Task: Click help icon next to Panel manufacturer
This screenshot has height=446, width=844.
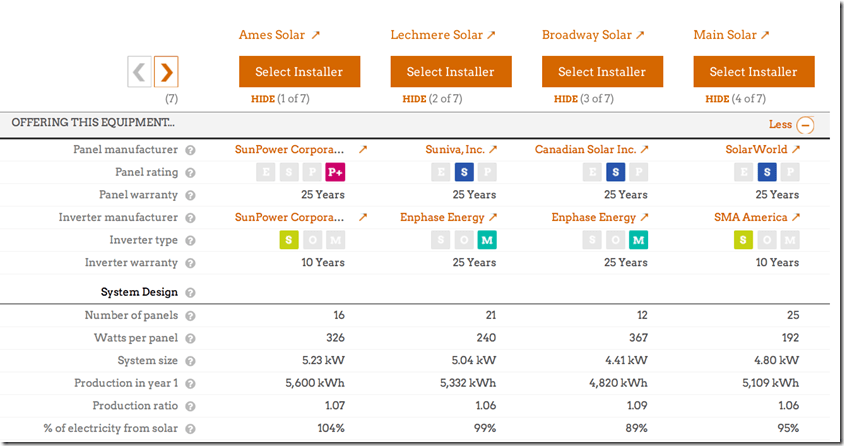Action: [x=190, y=150]
